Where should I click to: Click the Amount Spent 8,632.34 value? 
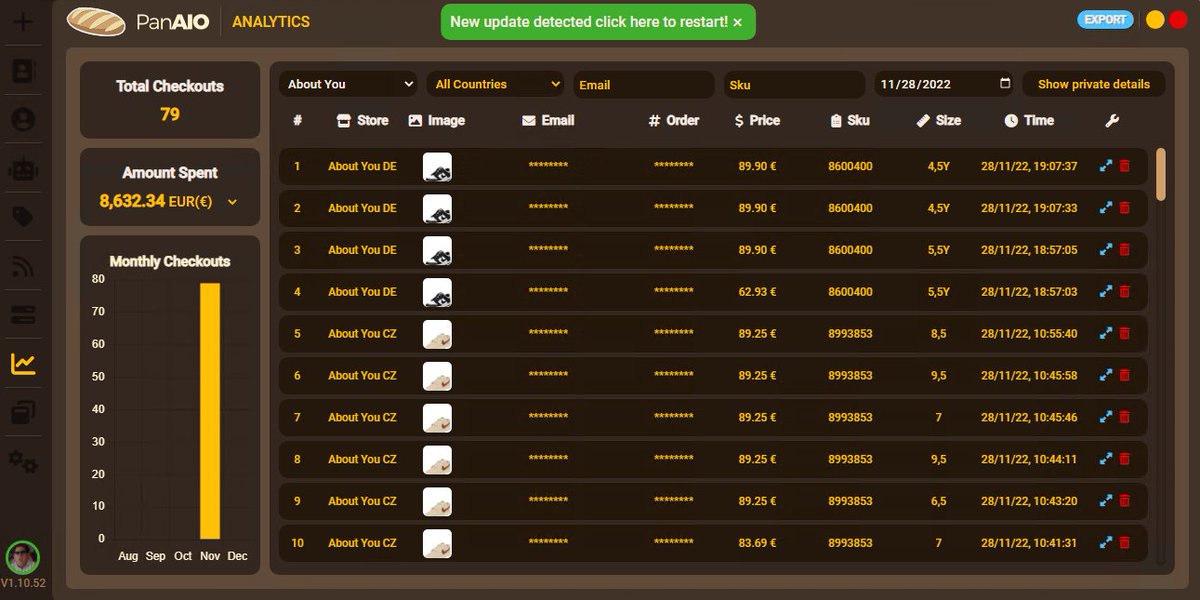(x=132, y=201)
